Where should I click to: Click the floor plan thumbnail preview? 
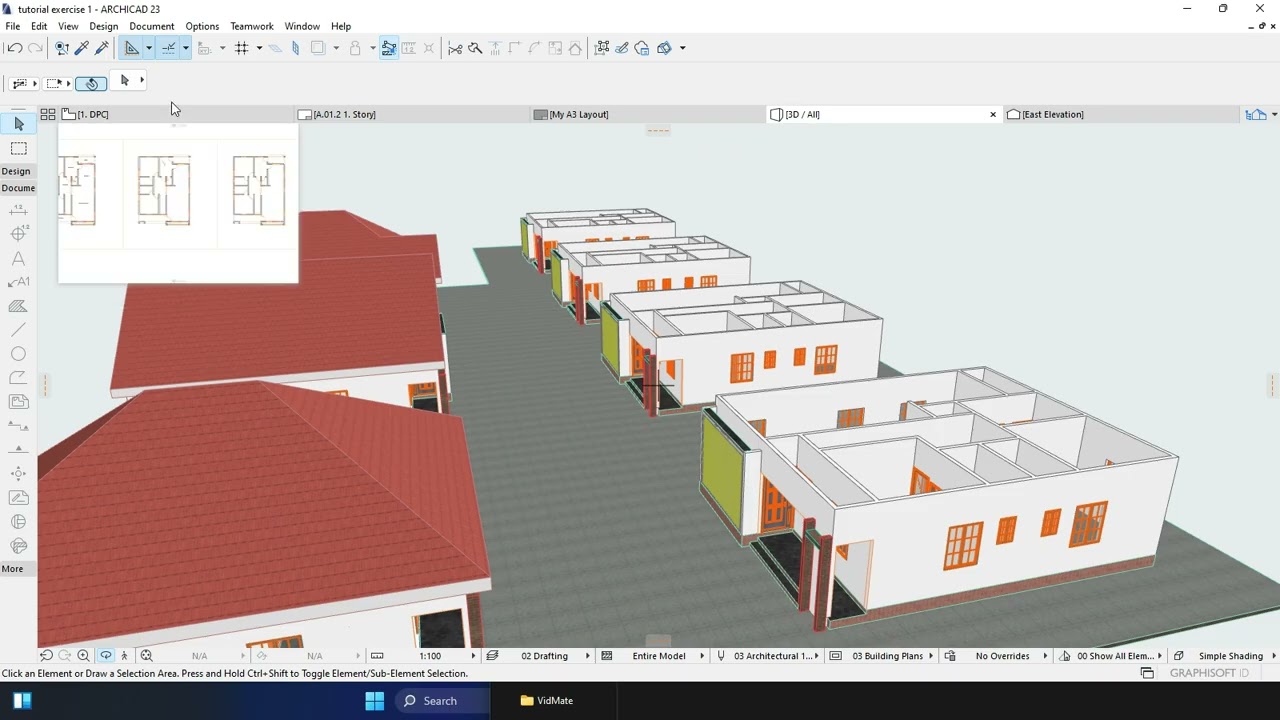coord(178,203)
